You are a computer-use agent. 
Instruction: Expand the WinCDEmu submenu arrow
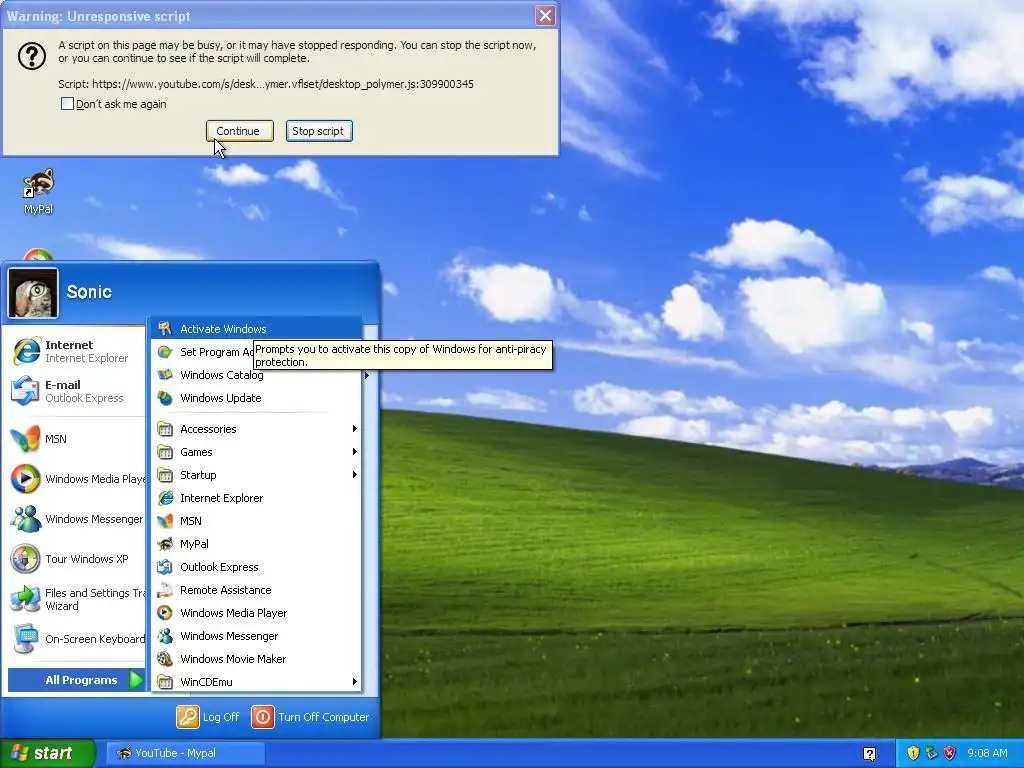click(355, 682)
